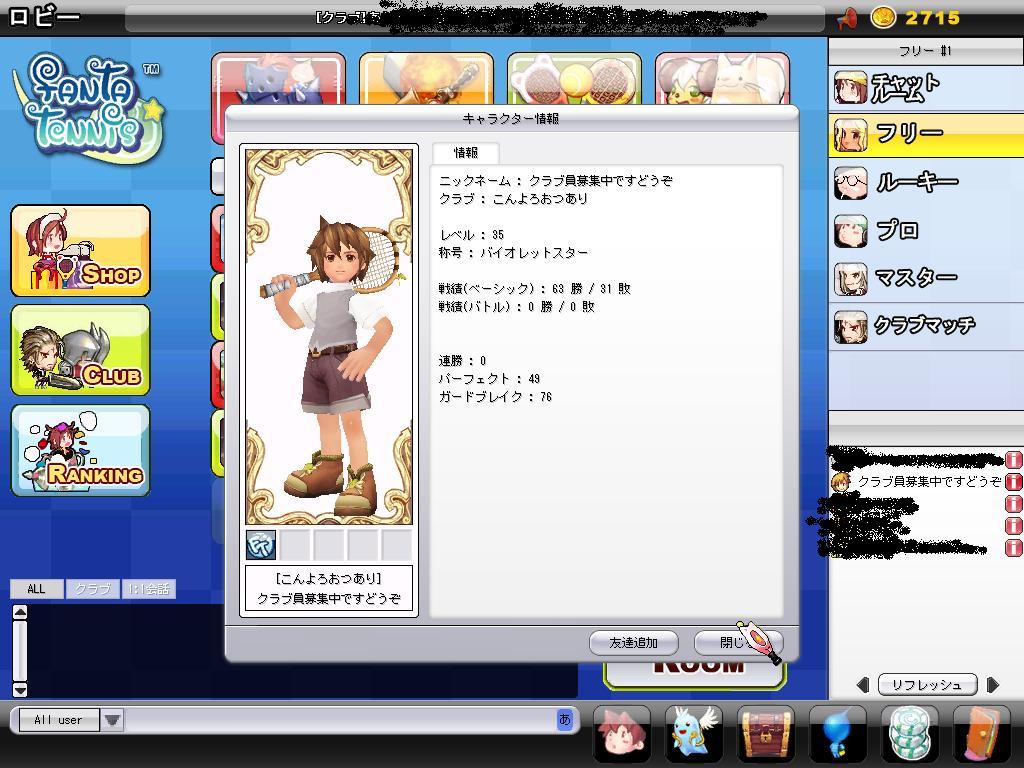Expand the All user dropdown arrow

(112, 720)
